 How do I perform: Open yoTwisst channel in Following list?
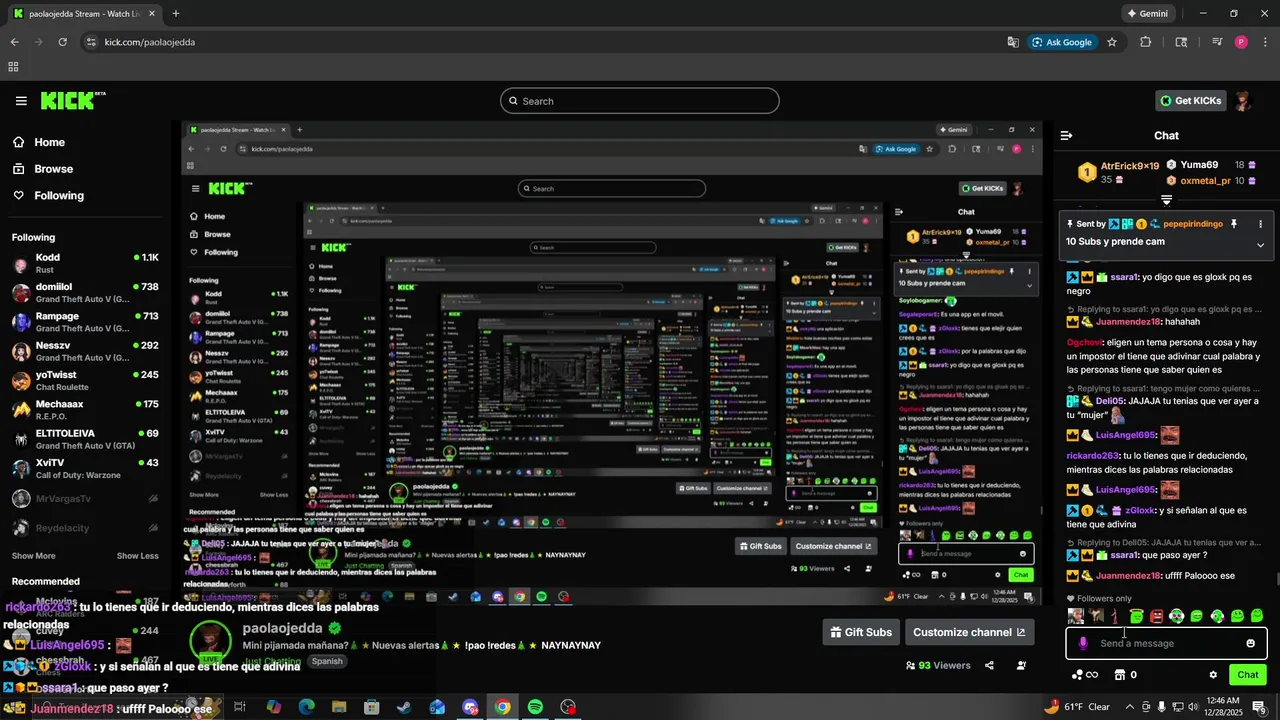coord(85,381)
